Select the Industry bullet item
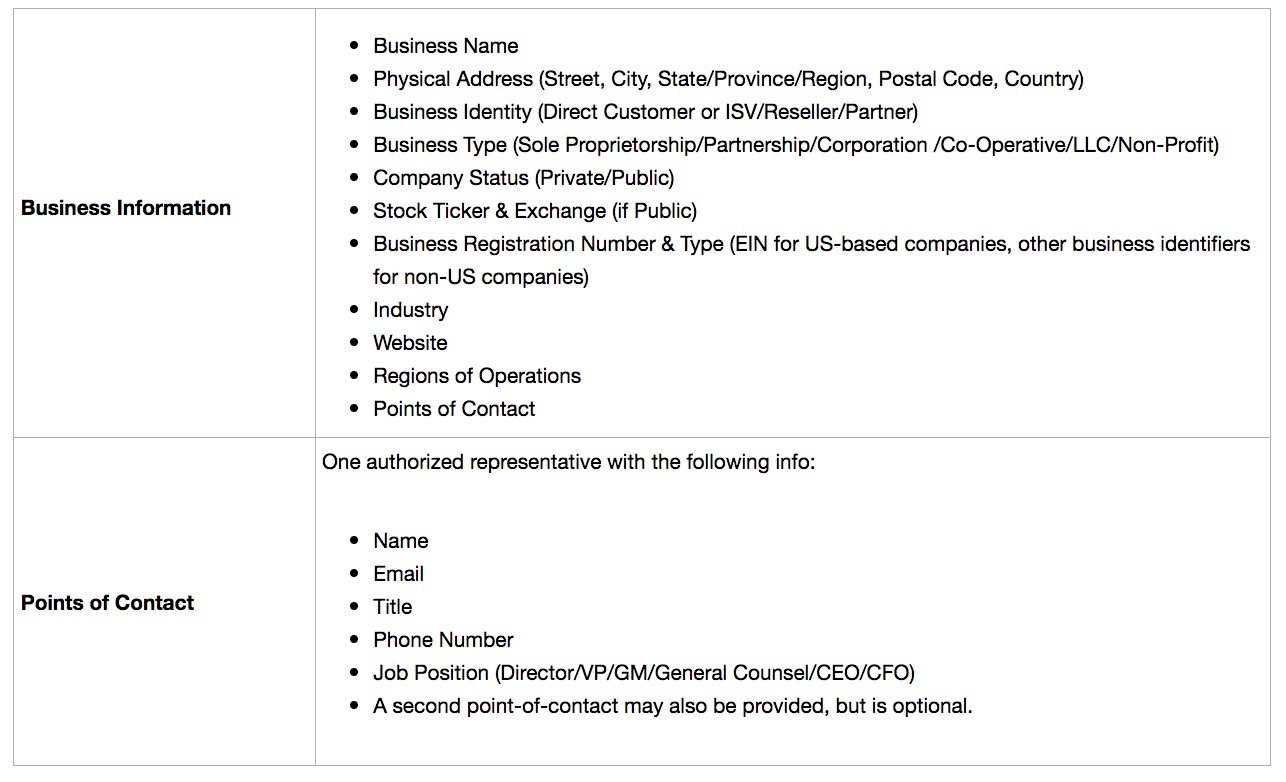 click(x=410, y=310)
